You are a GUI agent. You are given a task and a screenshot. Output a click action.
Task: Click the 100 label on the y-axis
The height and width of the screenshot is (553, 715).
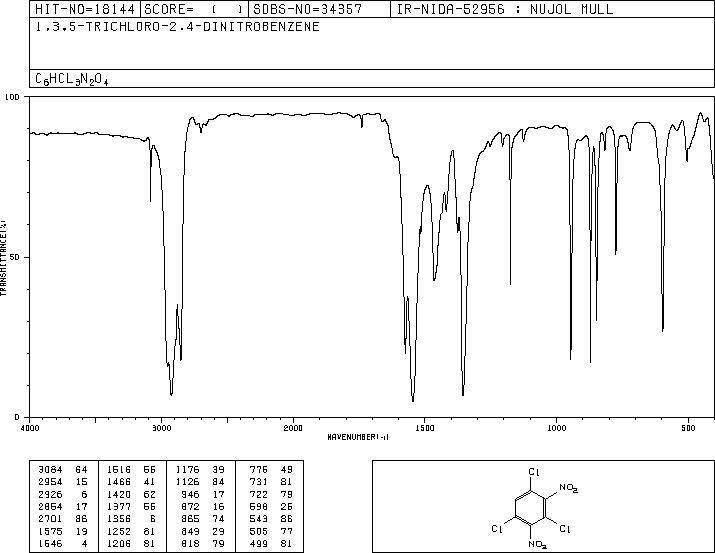click(12, 97)
